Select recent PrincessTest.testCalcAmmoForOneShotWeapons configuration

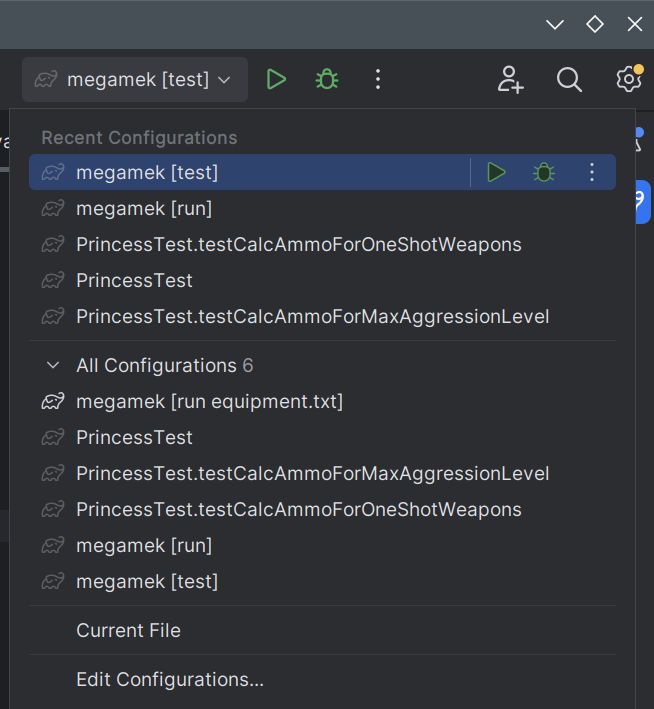pyautogui.click(x=298, y=244)
